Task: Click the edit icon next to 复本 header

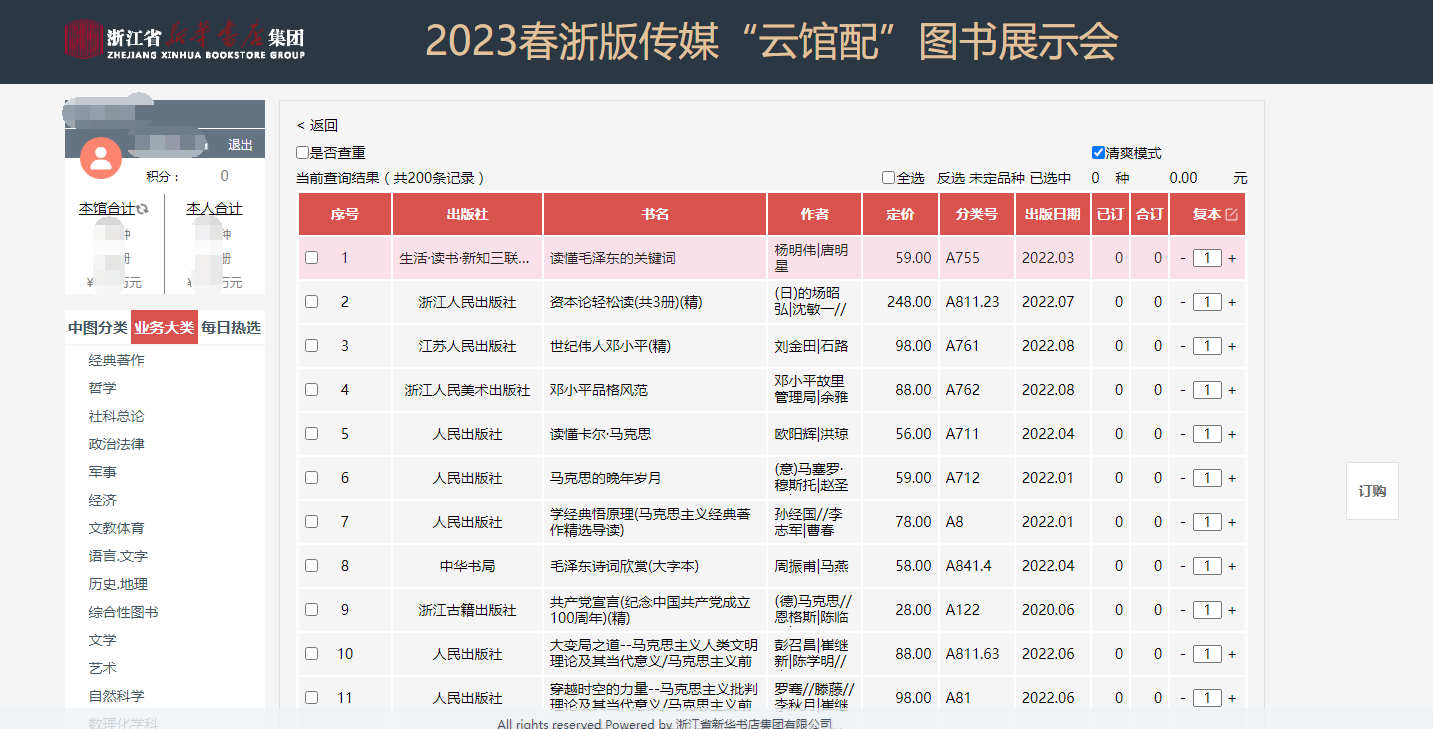Action: pyautogui.click(x=1231, y=214)
